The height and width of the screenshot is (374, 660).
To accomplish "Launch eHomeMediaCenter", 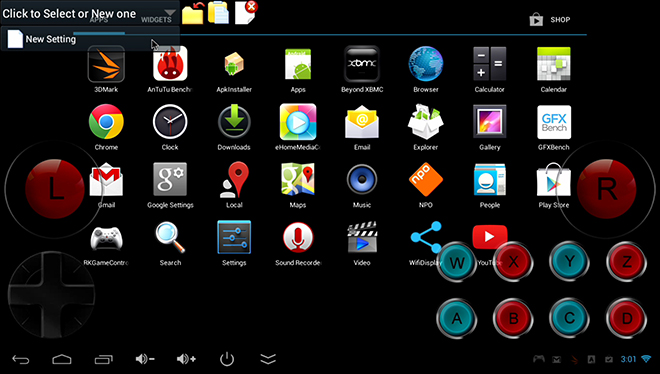I will click(298, 122).
